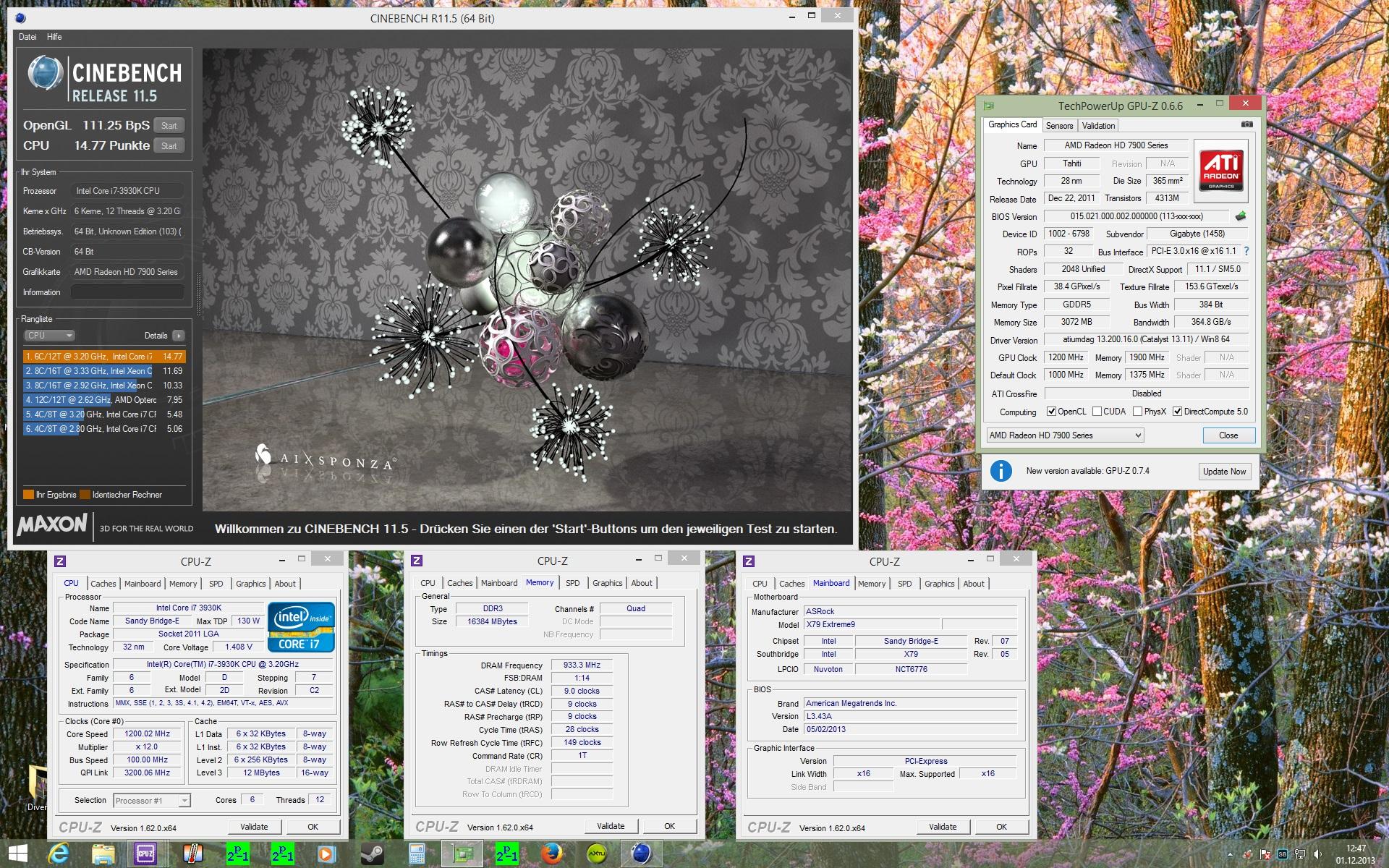
Task: Click the GPU-Z Close button
Action: [1228, 435]
